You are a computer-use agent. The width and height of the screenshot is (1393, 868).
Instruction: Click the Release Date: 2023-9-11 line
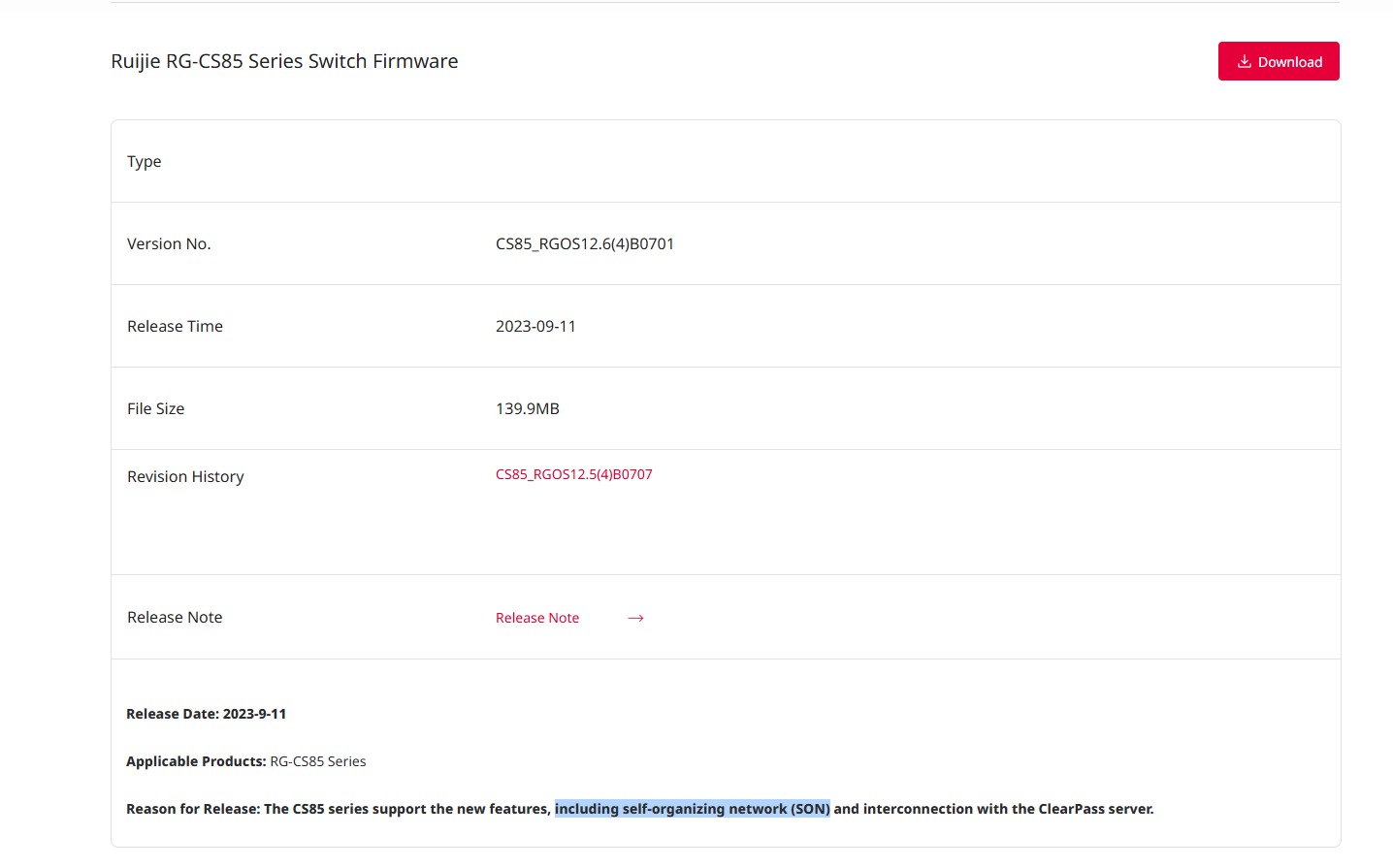207,714
